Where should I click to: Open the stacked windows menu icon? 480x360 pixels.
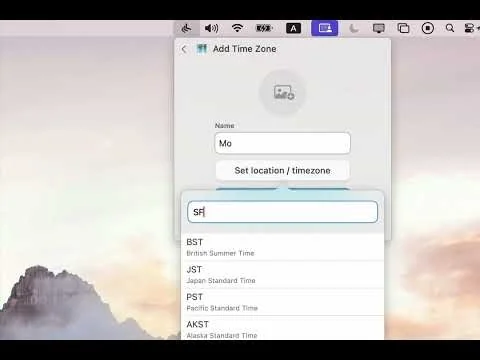403,29
